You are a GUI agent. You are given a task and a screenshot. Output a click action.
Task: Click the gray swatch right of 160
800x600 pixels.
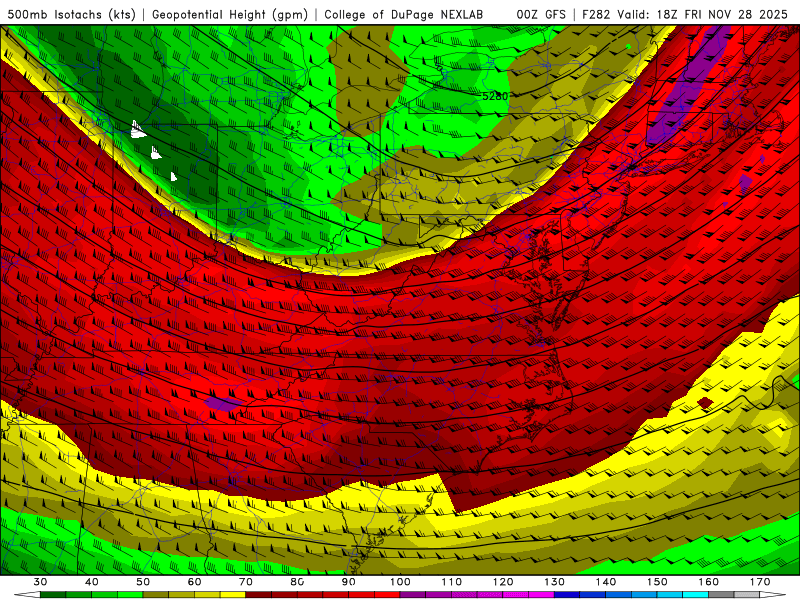721,595
